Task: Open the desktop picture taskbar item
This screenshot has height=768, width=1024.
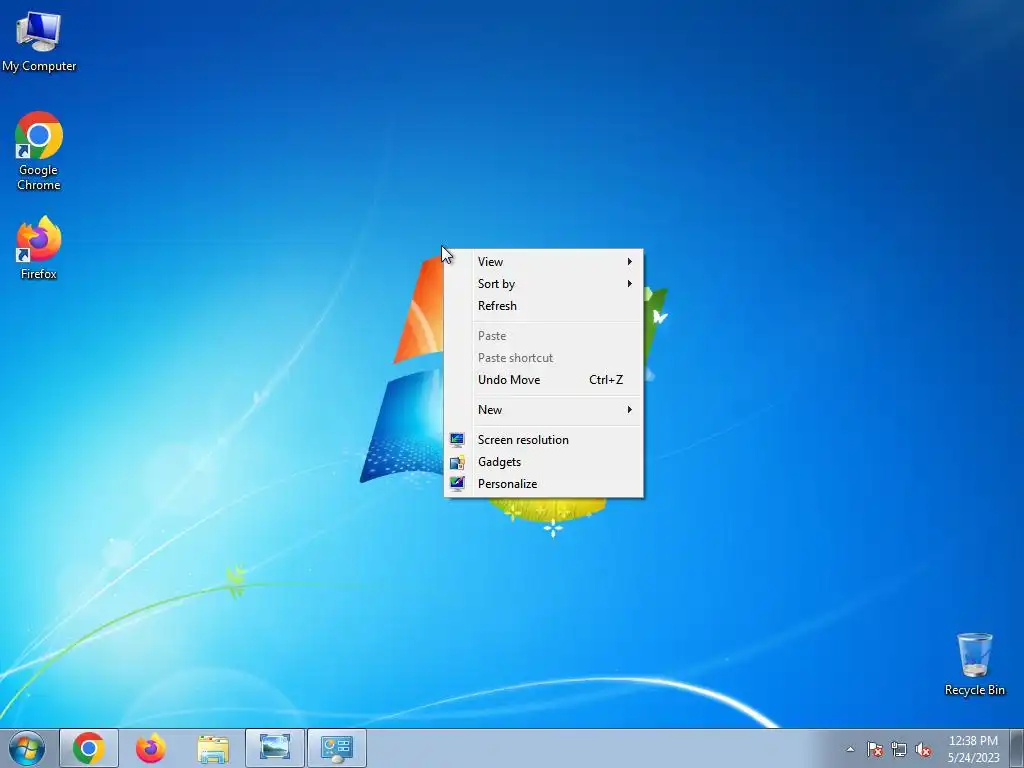Action: (x=275, y=748)
